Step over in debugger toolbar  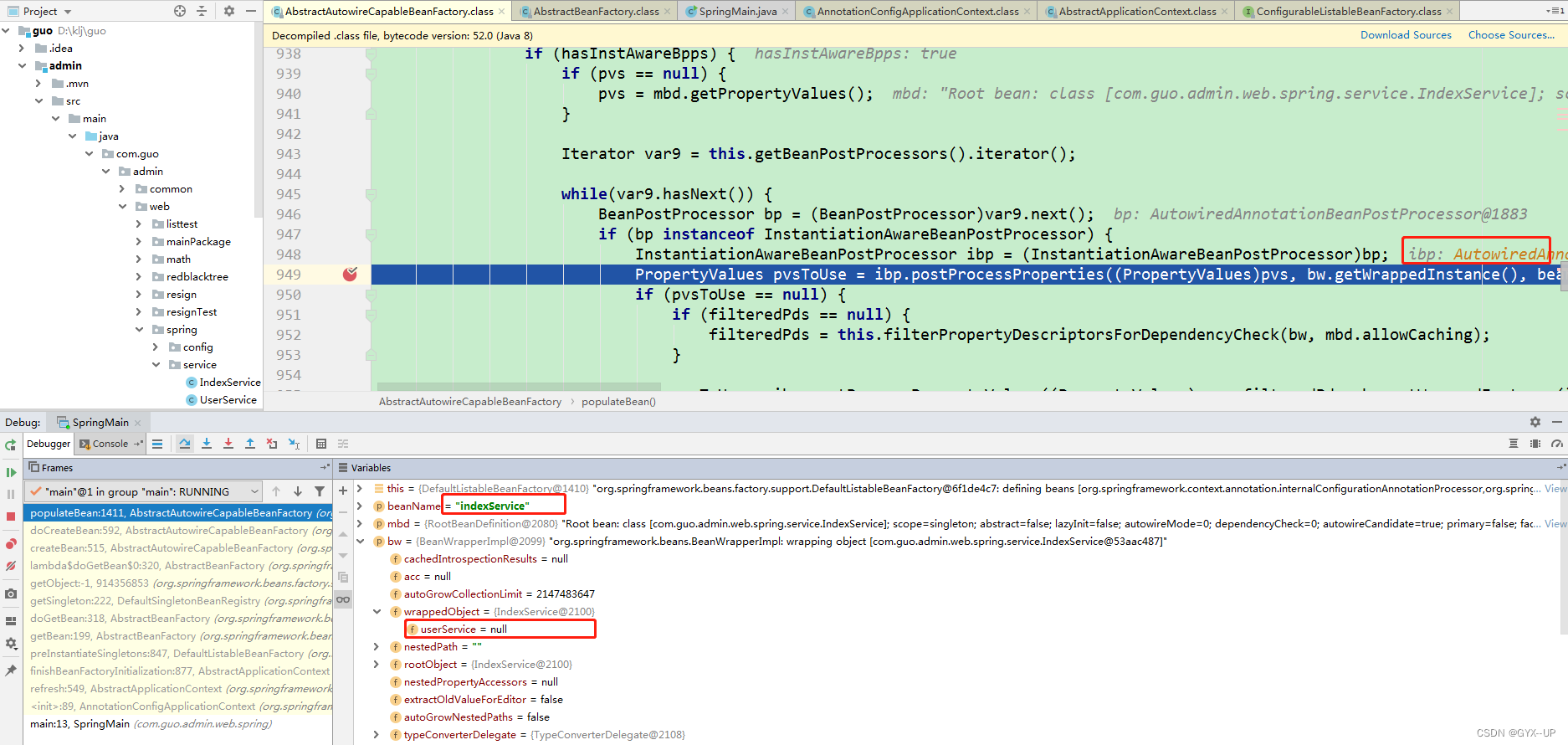coord(185,444)
